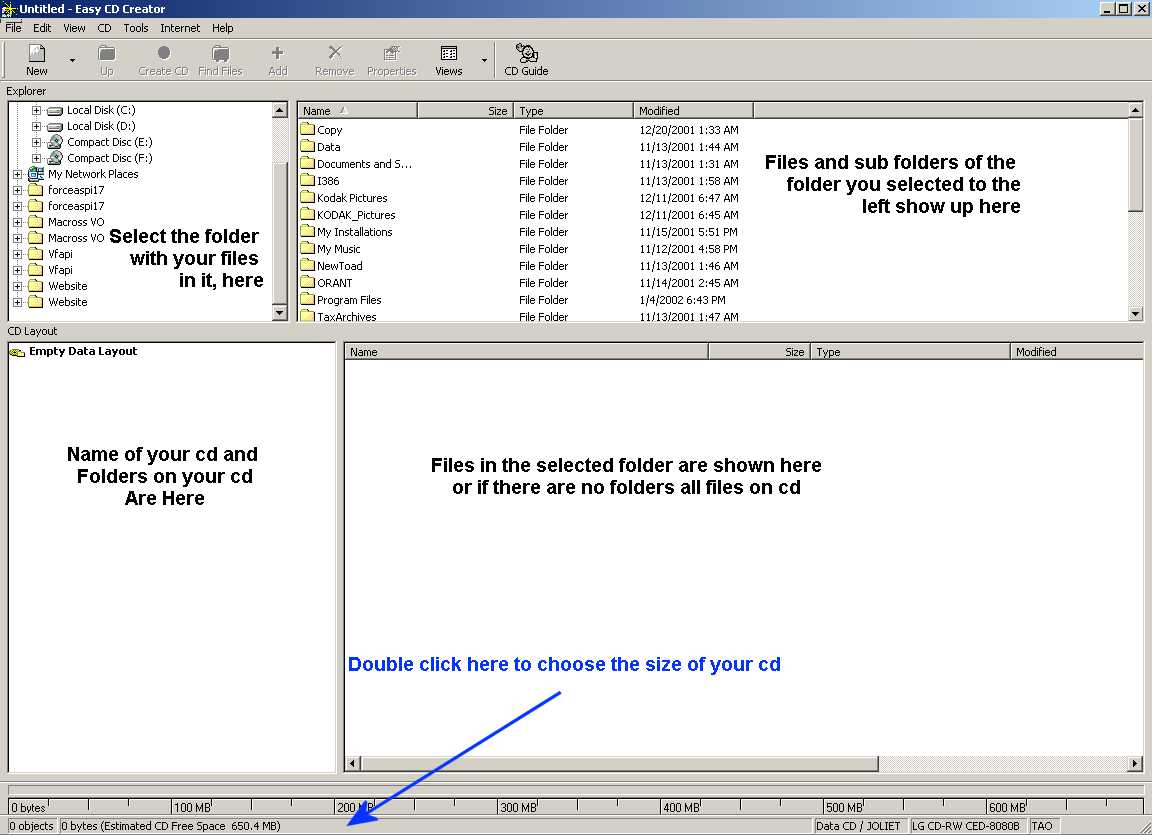Select Empty Data Layout in CD Layout
Screen dimensions: 1152x836
click(x=83, y=352)
